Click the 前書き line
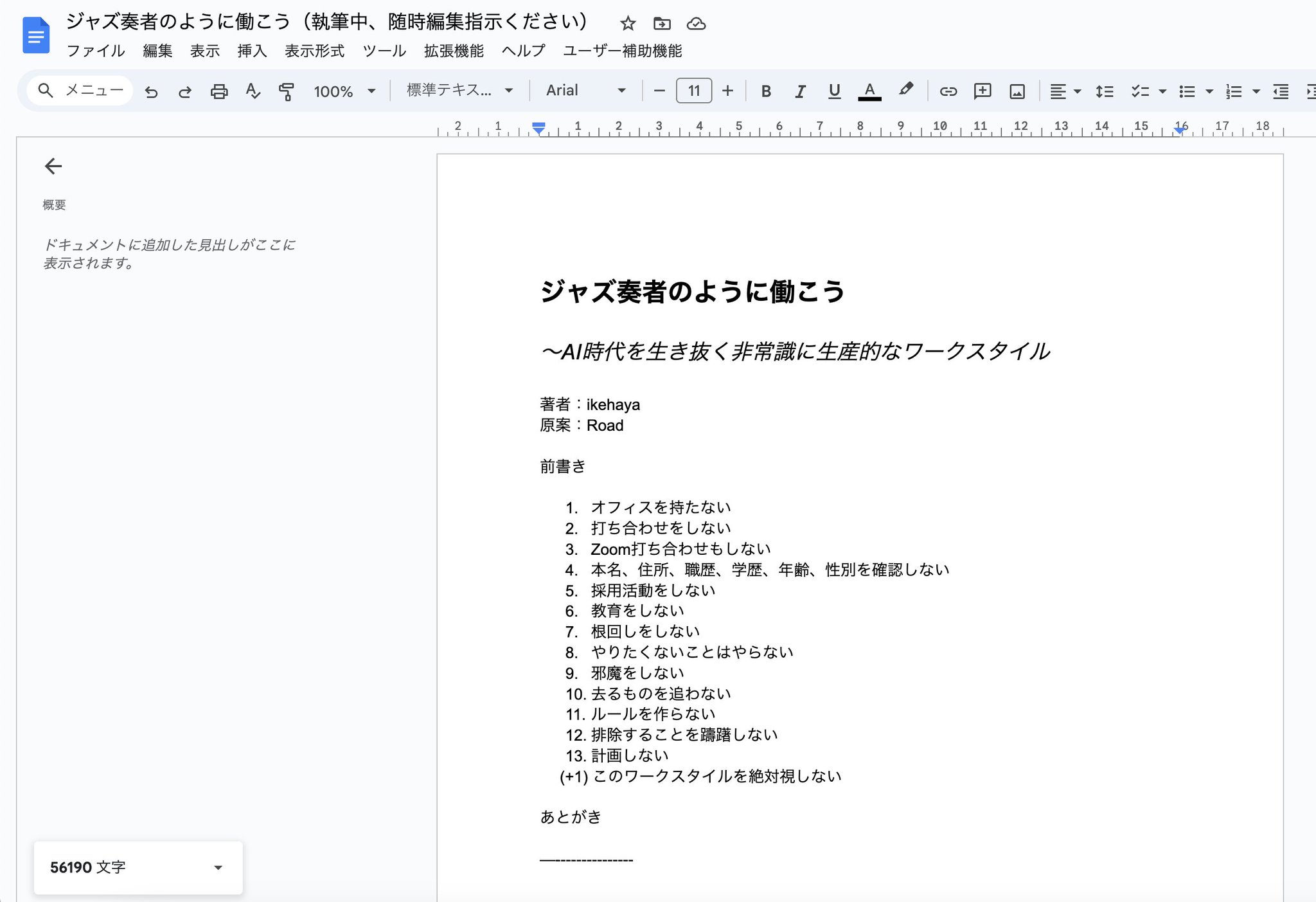The height and width of the screenshot is (902, 1316). pos(563,466)
